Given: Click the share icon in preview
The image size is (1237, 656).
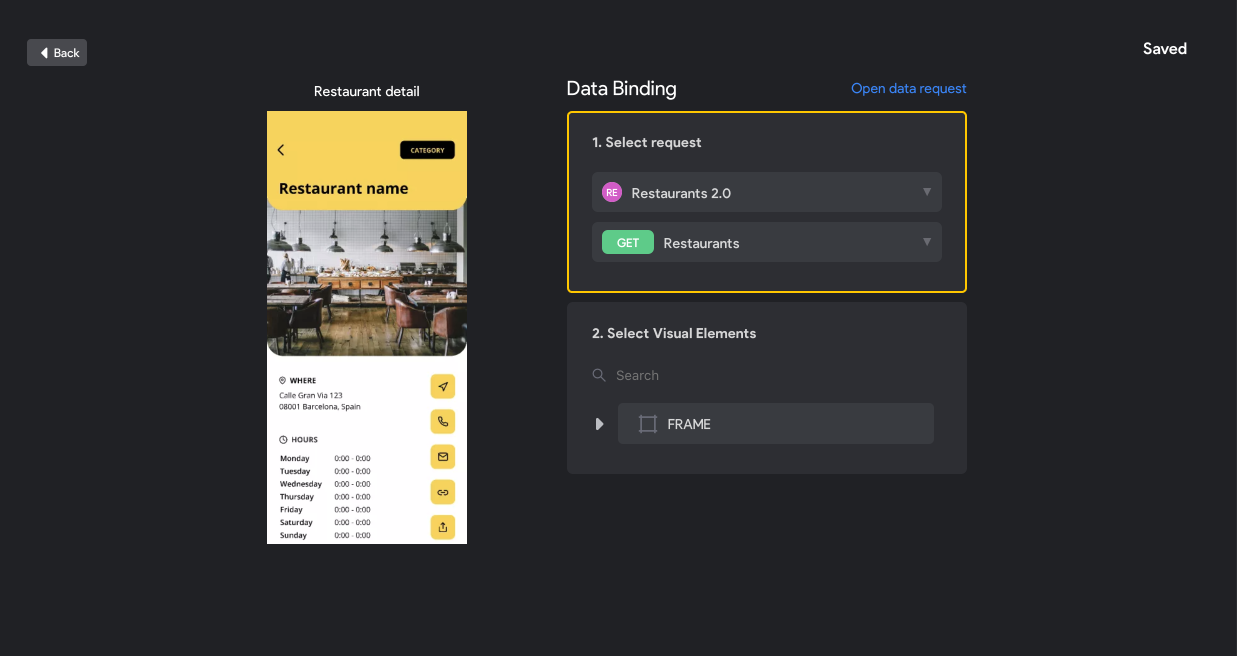Looking at the screenshot, I should (443, 526).
